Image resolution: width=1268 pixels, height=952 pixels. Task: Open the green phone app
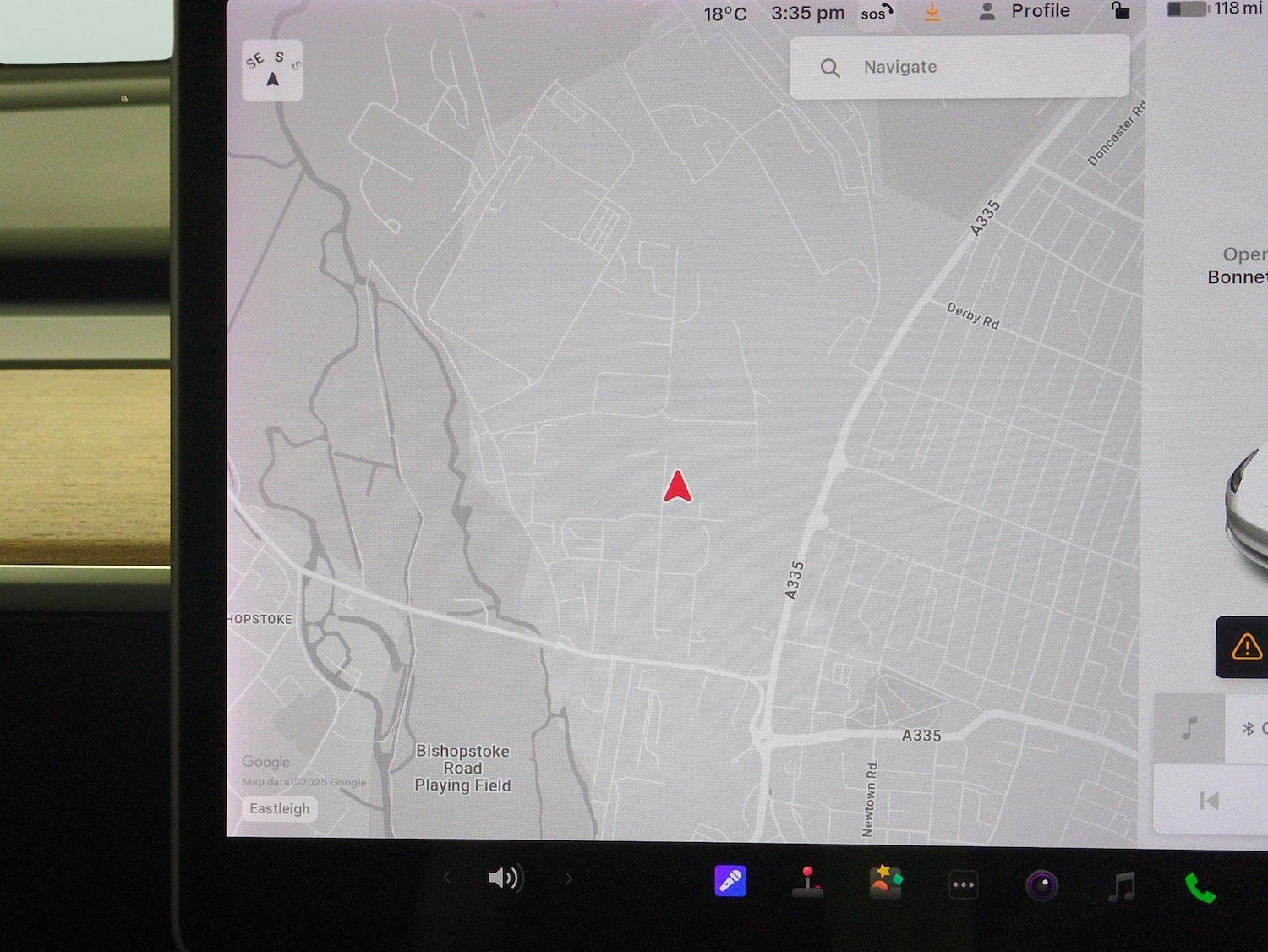[x=1200, y=888]
